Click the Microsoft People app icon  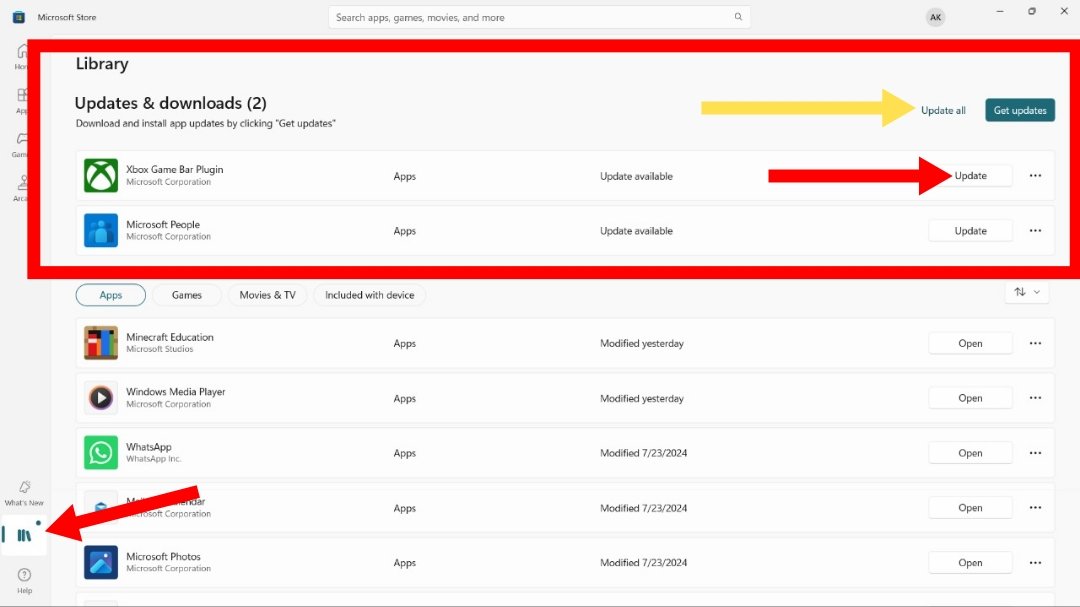pos(101,230)
